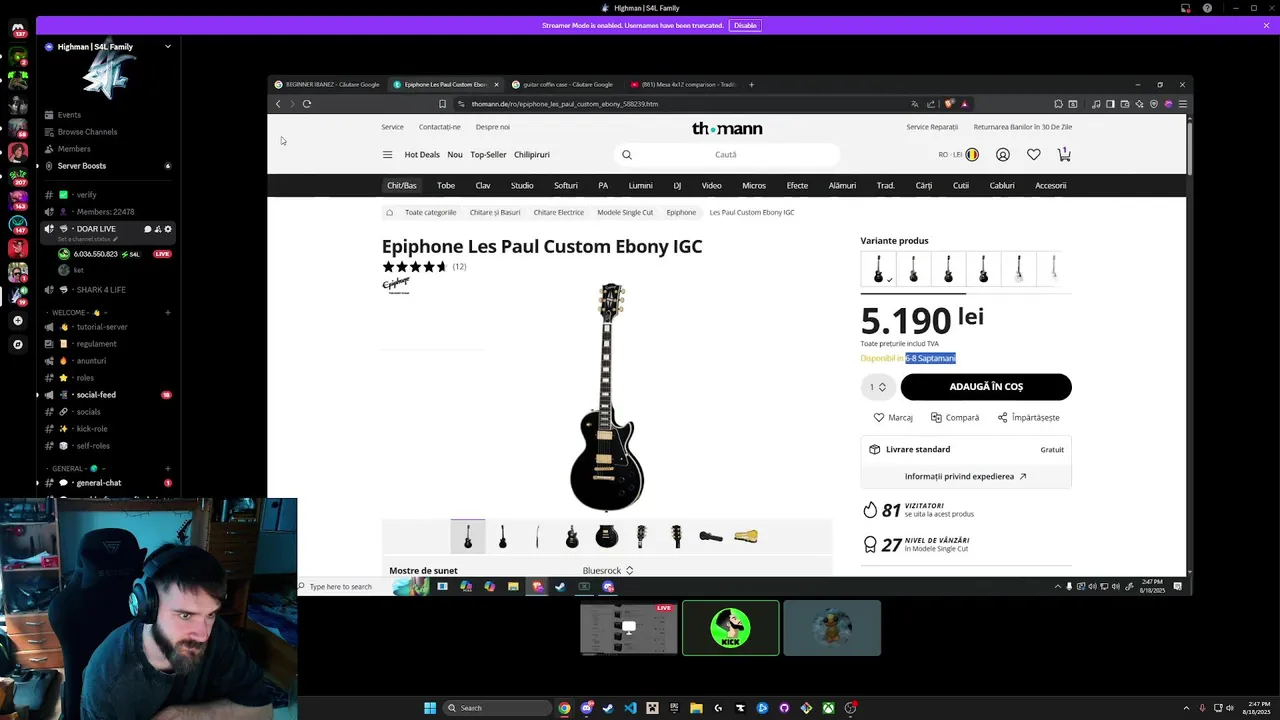Select the second product variant thumbnail
The width and height of the screenshot is (1280, 720).
click(914, 269)
